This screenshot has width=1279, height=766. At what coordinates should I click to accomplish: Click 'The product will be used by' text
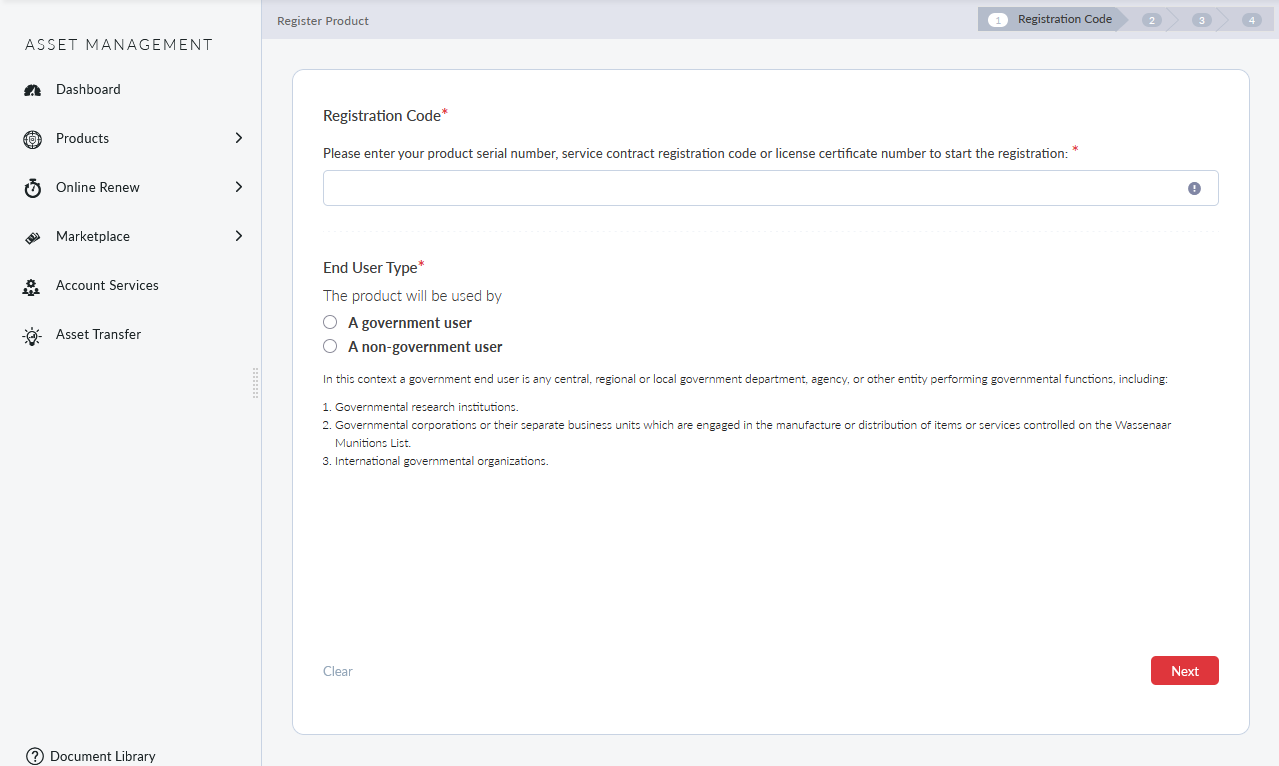click(412, 296)
